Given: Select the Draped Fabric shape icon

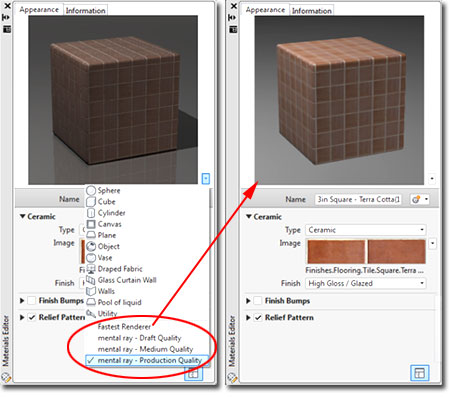Looking at the screenshot, I should (91, 269).
